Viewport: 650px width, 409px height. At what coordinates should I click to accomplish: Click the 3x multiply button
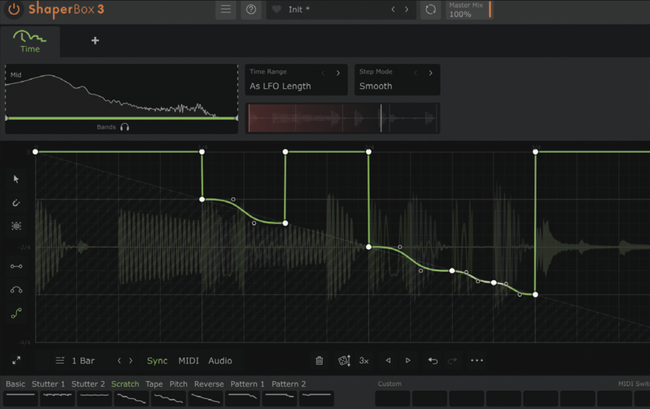click(364, 361)
